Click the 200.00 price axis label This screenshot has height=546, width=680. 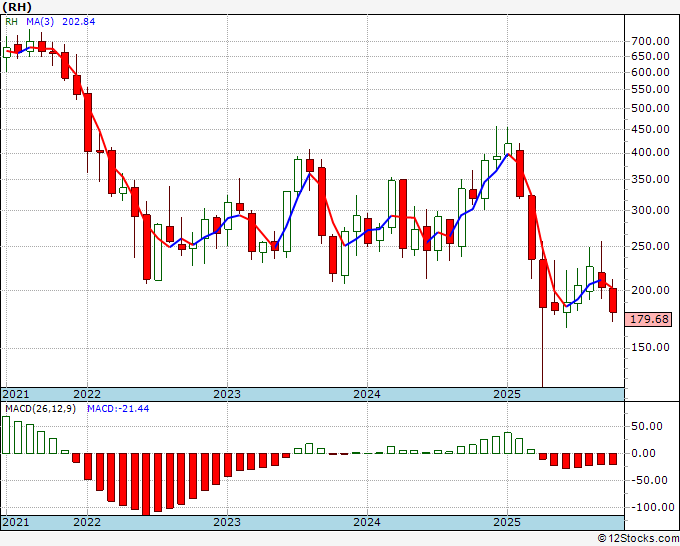tap(650, 290)
